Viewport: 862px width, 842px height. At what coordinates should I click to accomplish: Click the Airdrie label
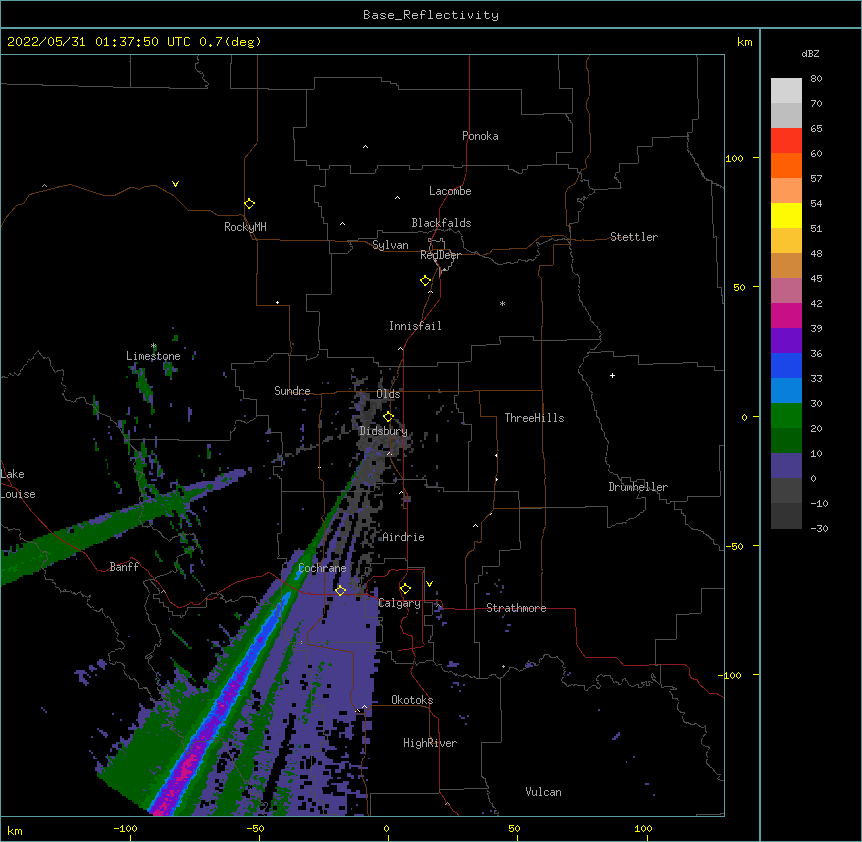[403, 537]
